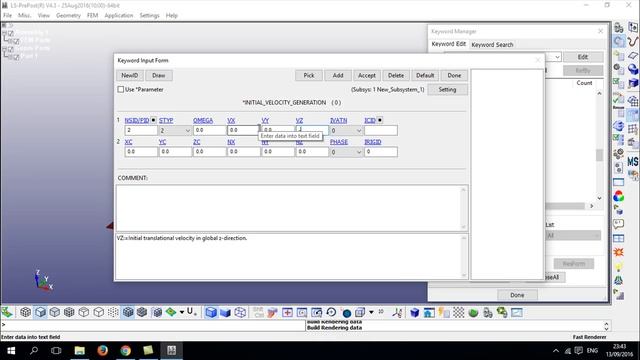Click the MS icon in right toolbar
640x360 pixels.
(633, 161)
